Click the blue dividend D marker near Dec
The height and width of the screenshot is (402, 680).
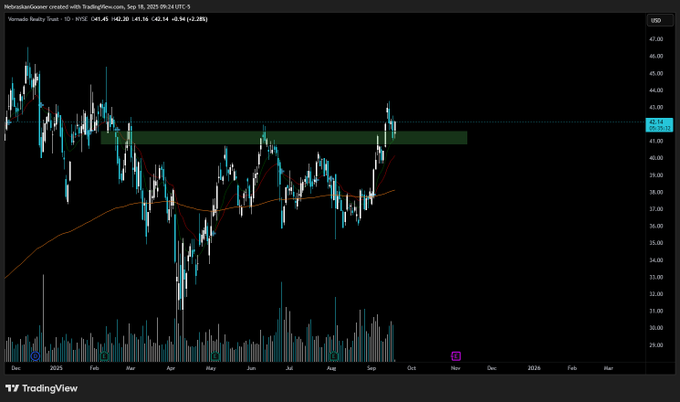click(36, 356)
